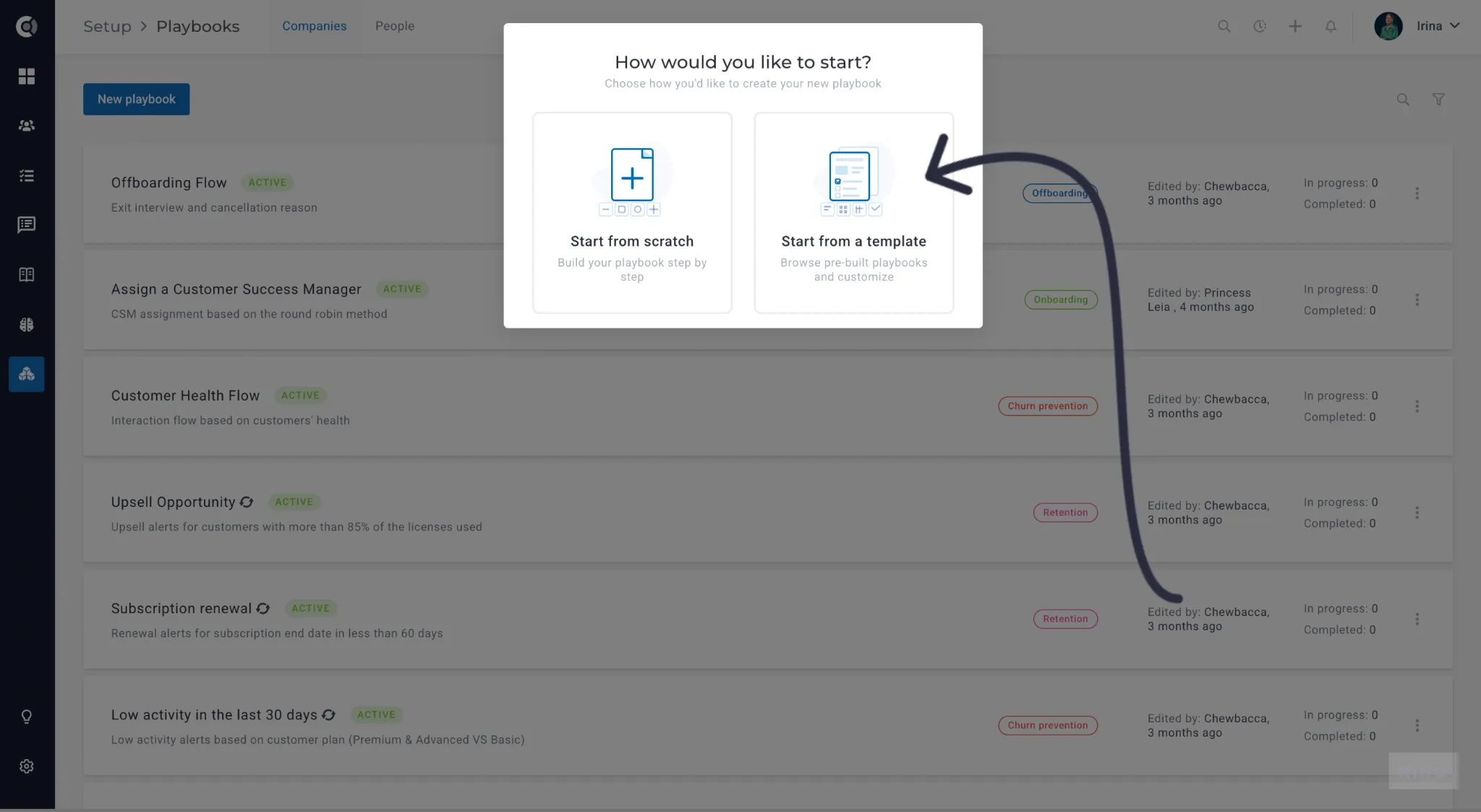Viewport: 1481px width, 812px height.
Task: Select the highlighted playbooks icon in sidebar
Action: click(x=27, y=374)
